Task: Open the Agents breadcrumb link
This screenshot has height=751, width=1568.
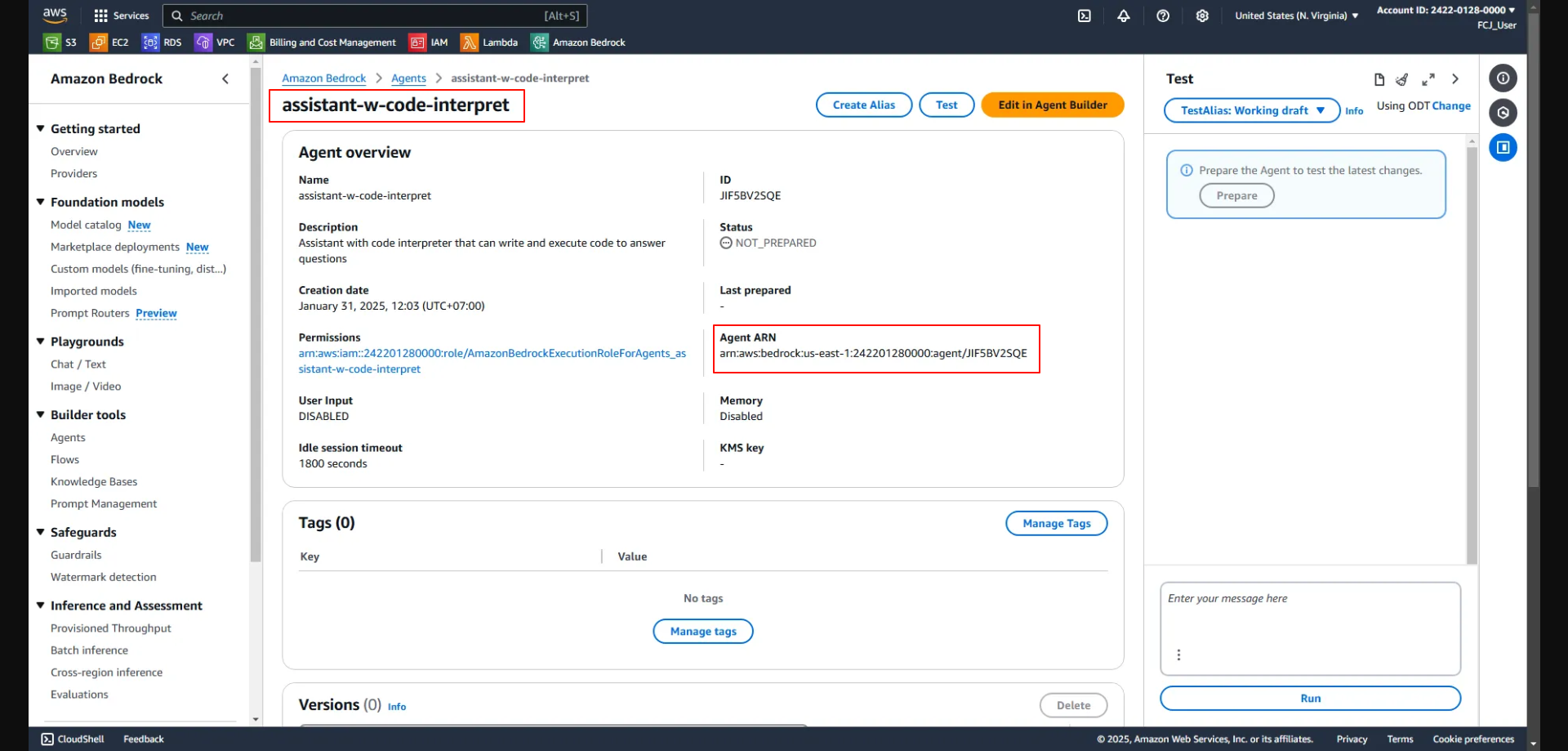Action: click(408, 78)
